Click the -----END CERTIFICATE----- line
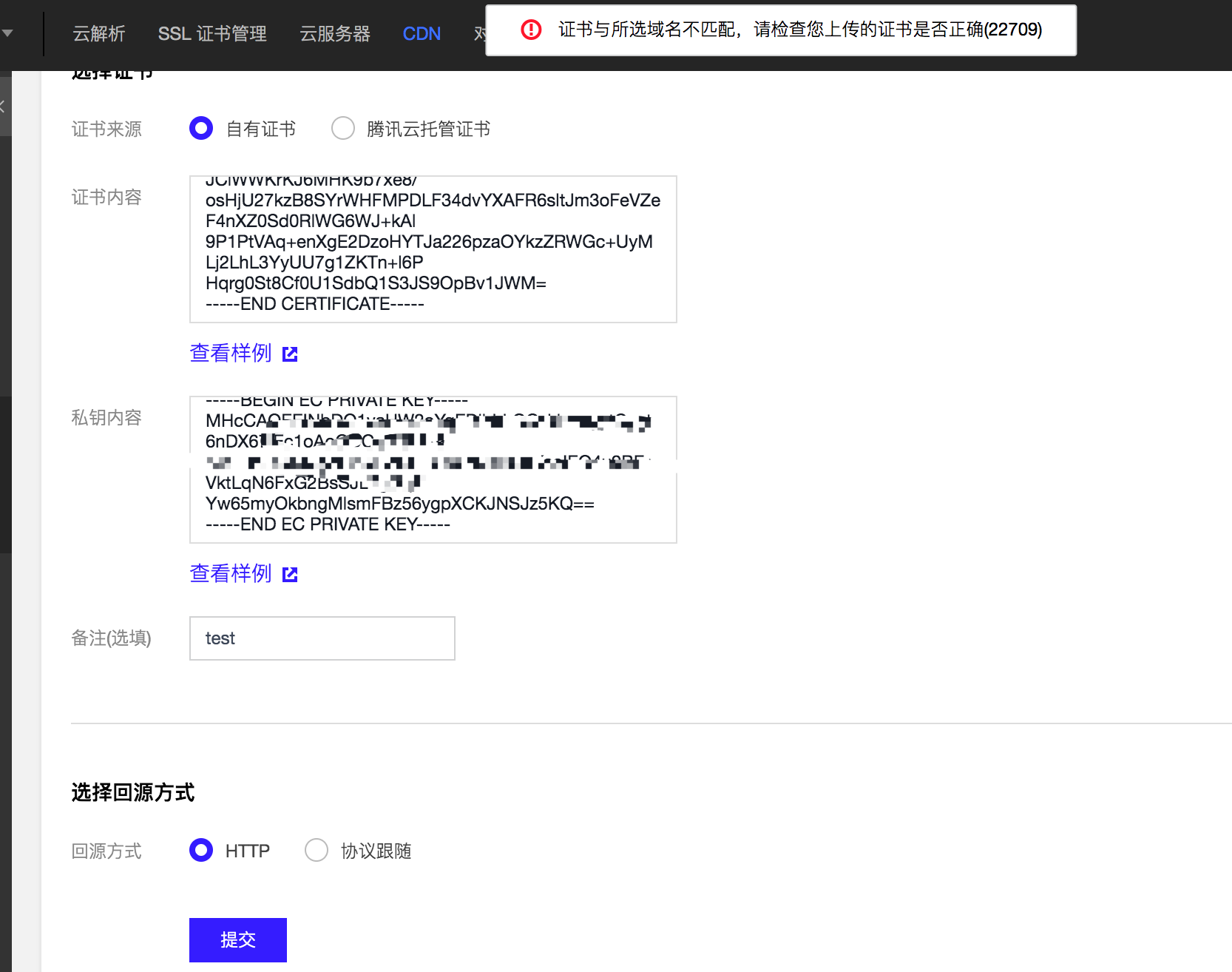The image size is (1232, 972). tap(315, 304)
